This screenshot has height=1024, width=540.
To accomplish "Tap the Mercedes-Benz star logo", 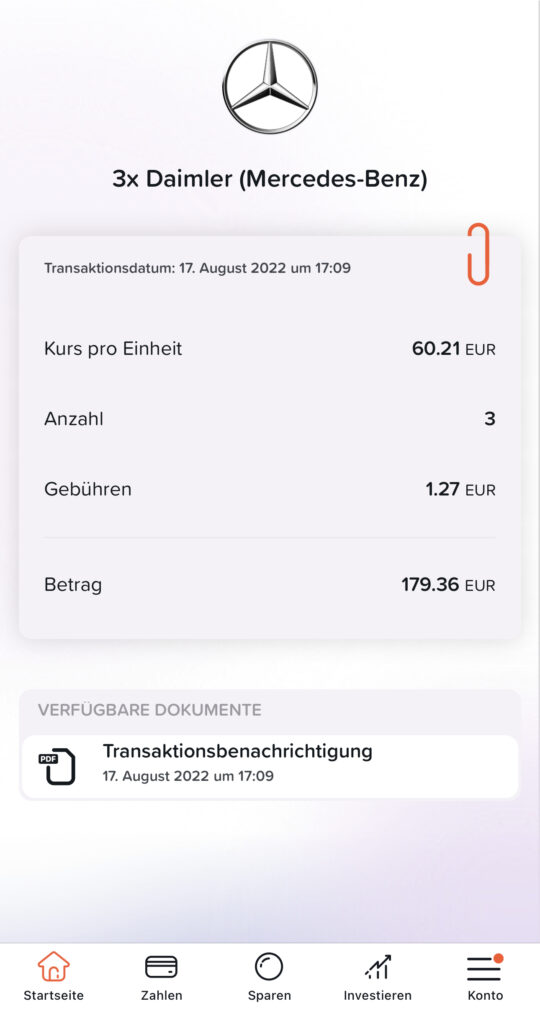I will (x=270, y=86).
